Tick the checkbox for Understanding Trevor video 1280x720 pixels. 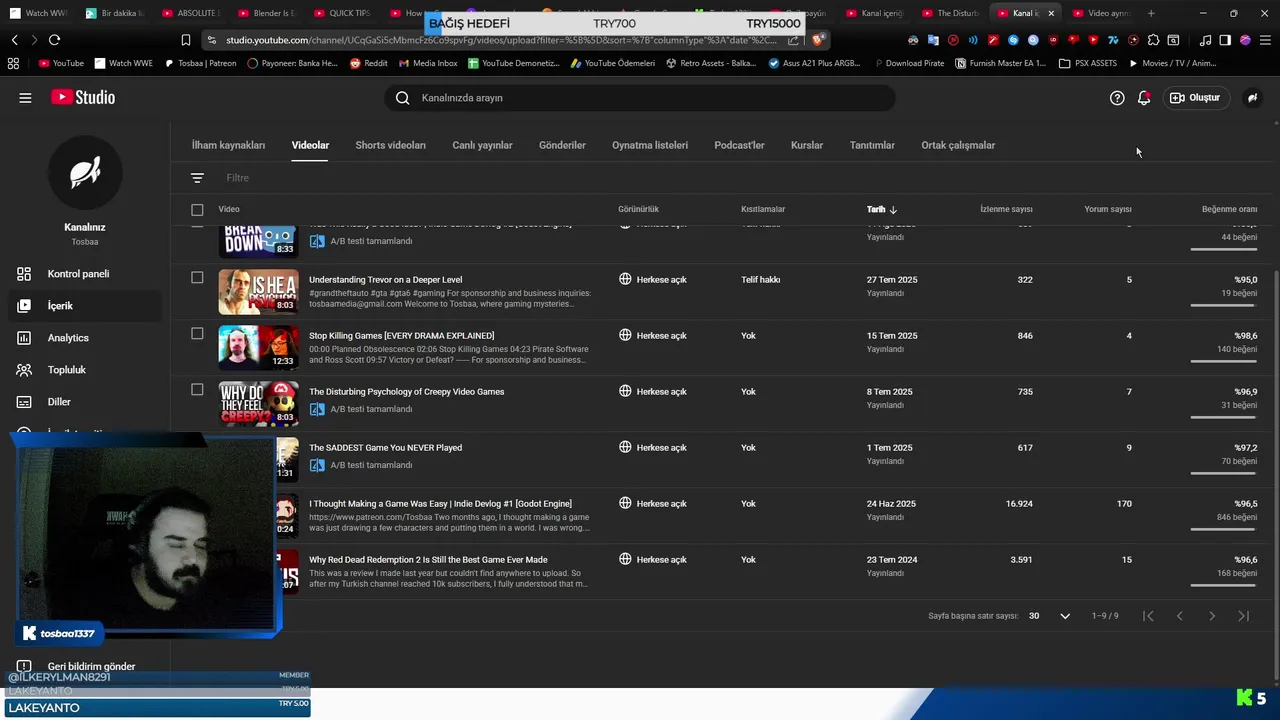point(197,278)
